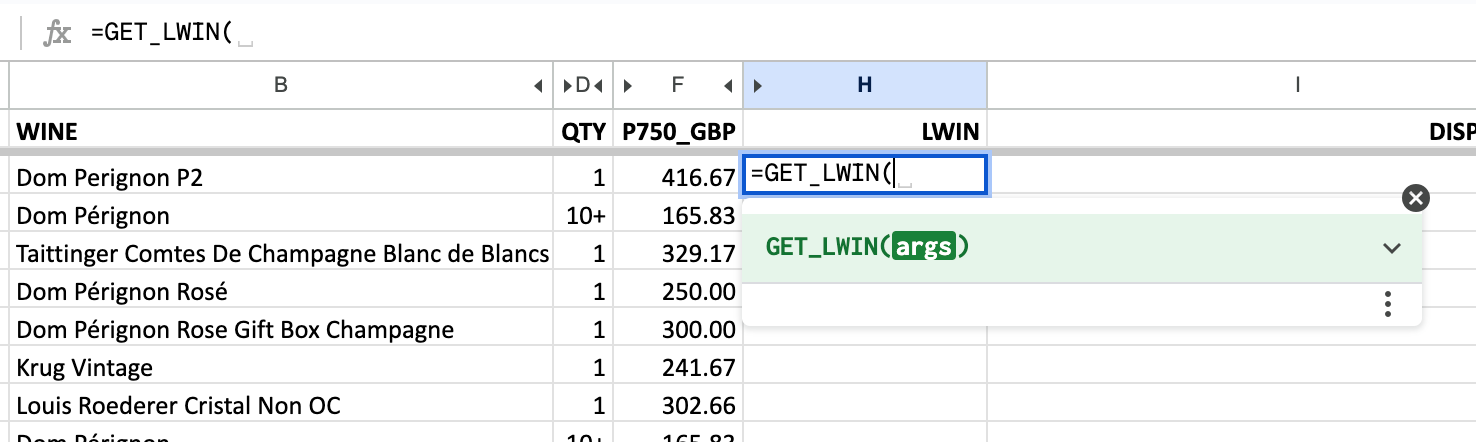Select column H via its header letter
This screenshot has height=442, width=1476.
865,86
